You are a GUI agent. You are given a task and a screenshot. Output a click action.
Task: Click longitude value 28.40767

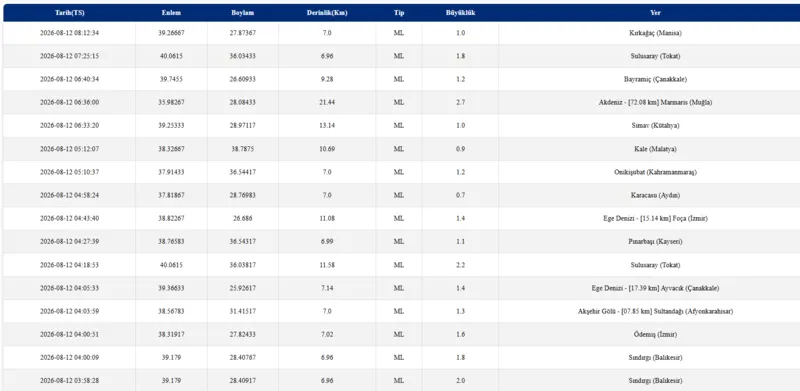pos(243,358)
